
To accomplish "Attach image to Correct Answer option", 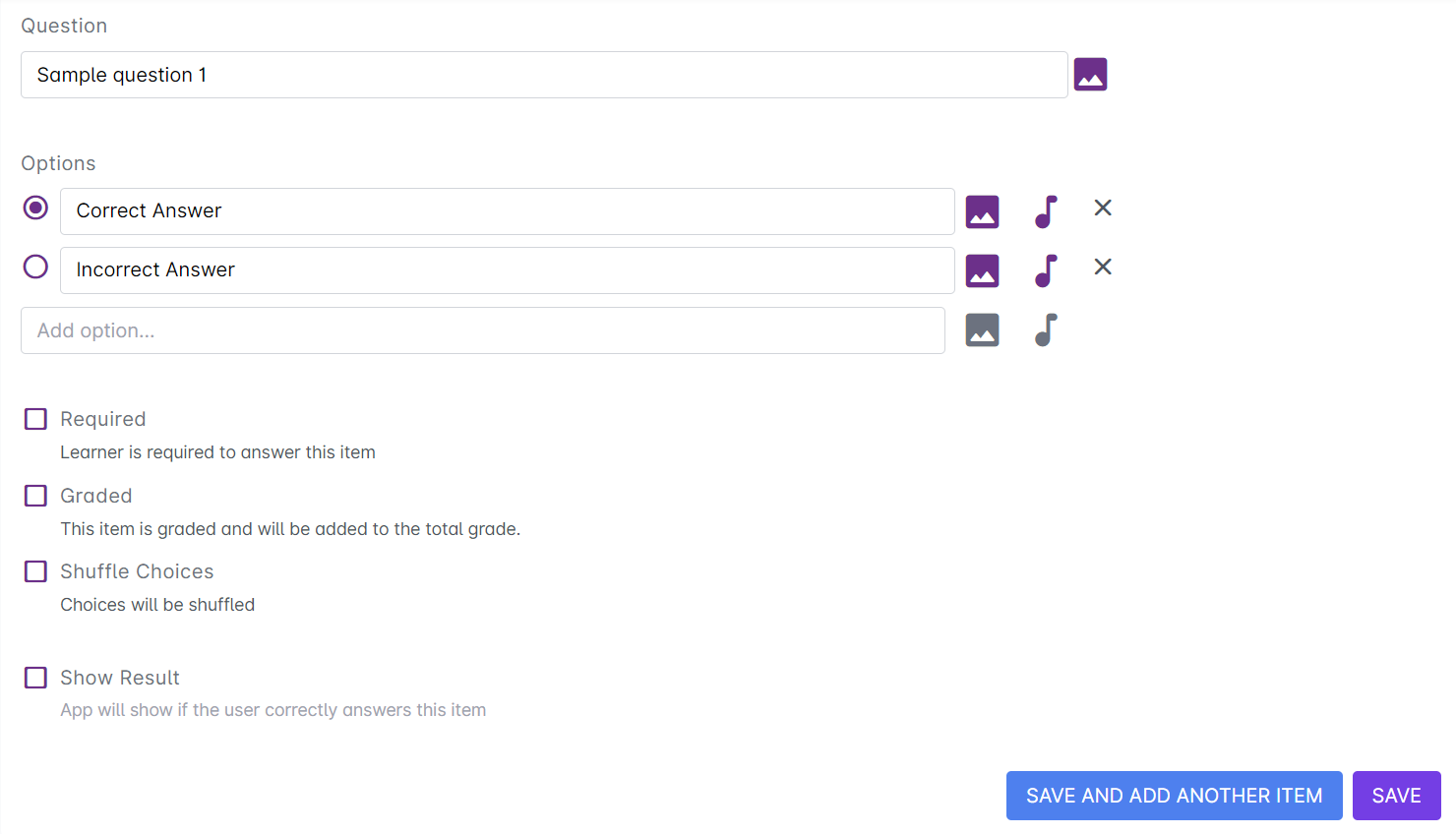I will point(982,211).
